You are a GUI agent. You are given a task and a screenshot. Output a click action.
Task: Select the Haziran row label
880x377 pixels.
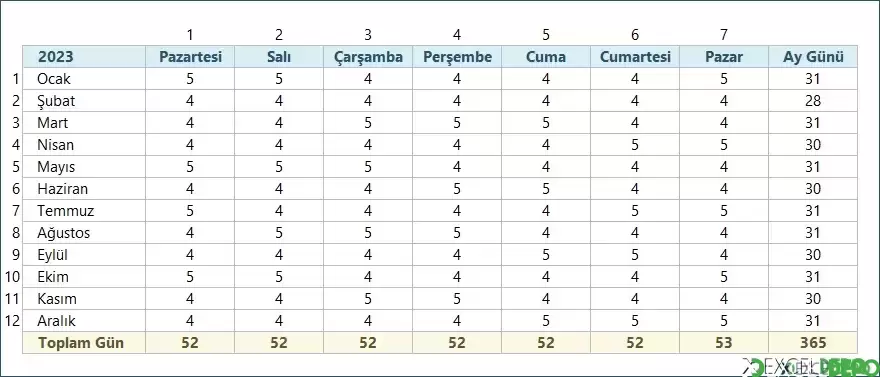click(x=84, y=189)
